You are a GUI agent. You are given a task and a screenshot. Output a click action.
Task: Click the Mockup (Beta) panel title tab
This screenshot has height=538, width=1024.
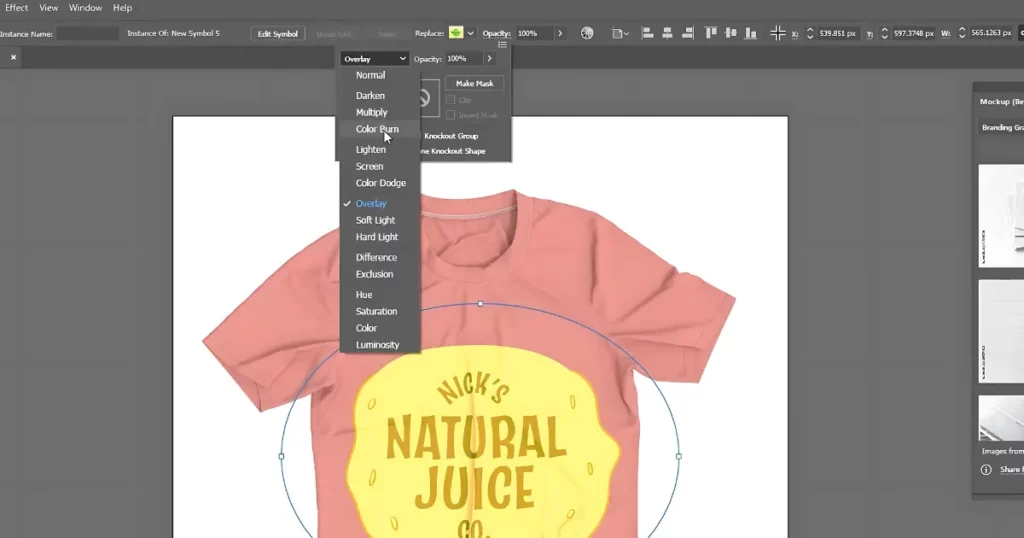tap(1001, 101)
